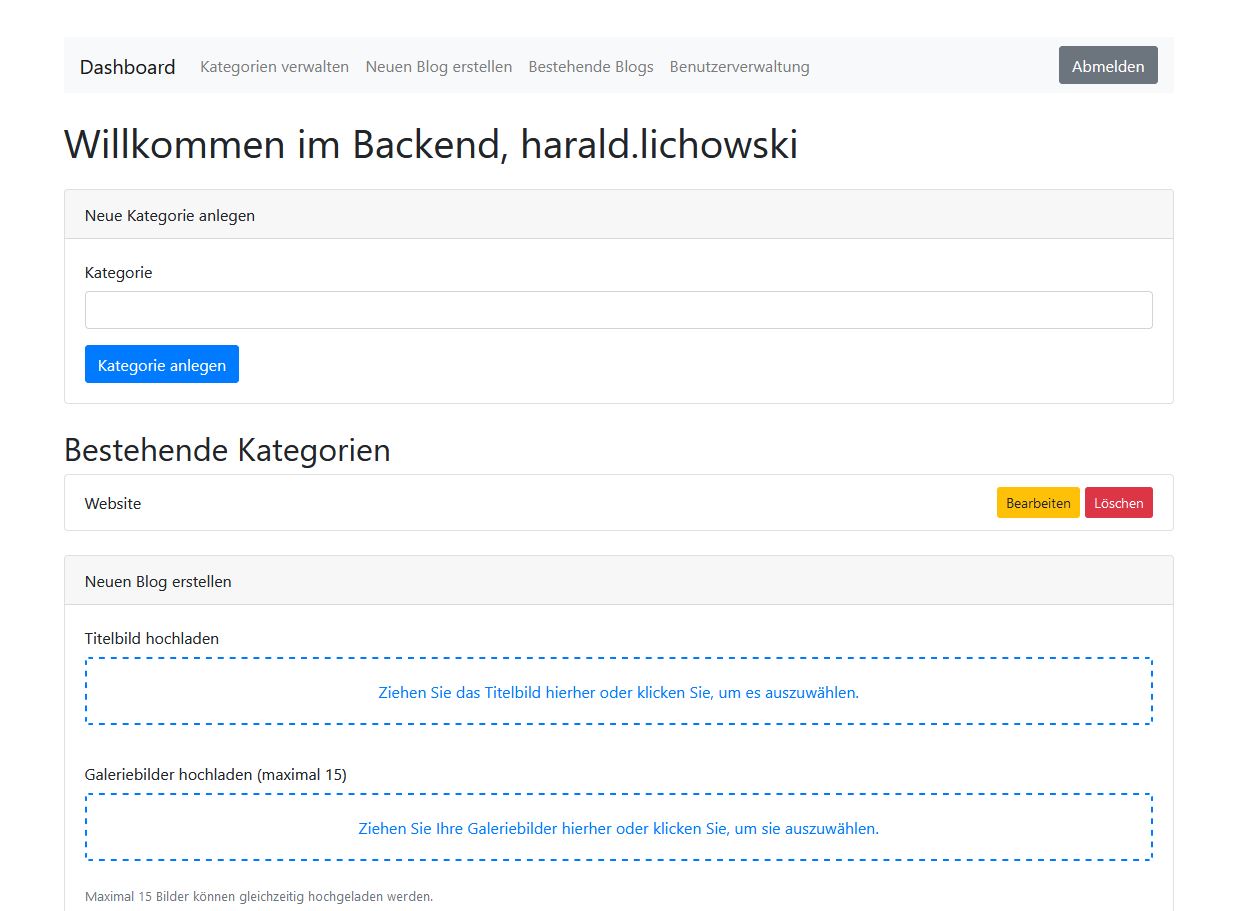Open the Bestehende Blogs navigation link

(590, 66)
